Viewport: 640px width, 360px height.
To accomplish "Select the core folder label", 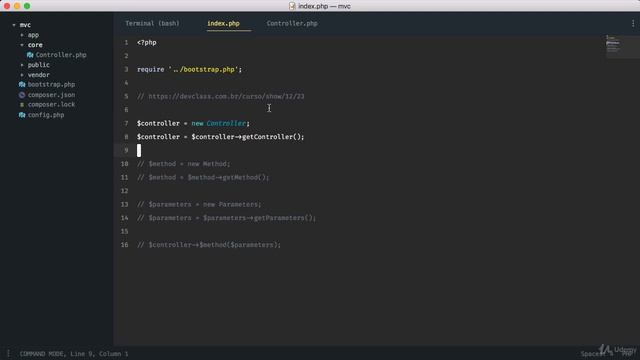I will 35,45.
